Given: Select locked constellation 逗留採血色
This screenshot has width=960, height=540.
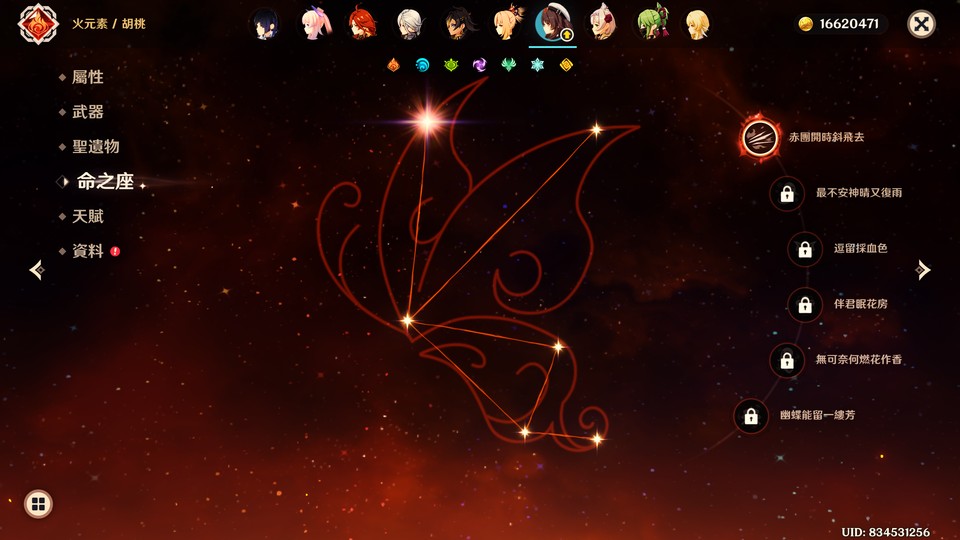Looking at the screenshot, I should (x=805, y=248).
